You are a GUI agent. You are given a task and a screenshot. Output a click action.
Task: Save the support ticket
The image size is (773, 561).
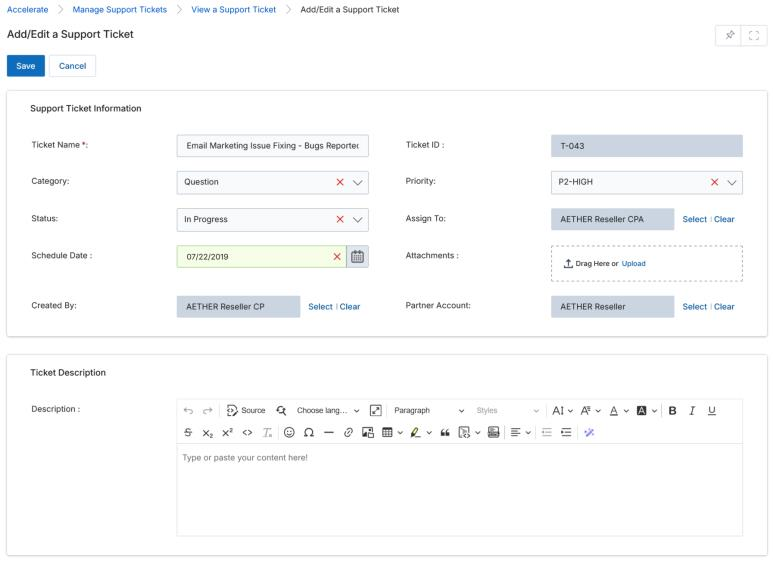pos(26,66)
